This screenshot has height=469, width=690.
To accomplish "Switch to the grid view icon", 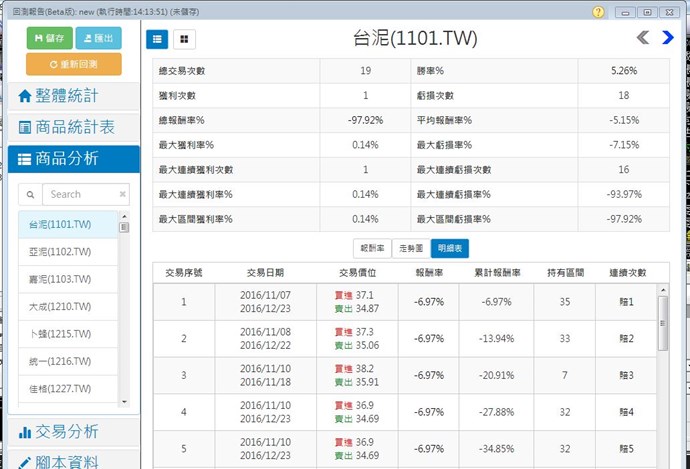I will coord(185,39).
